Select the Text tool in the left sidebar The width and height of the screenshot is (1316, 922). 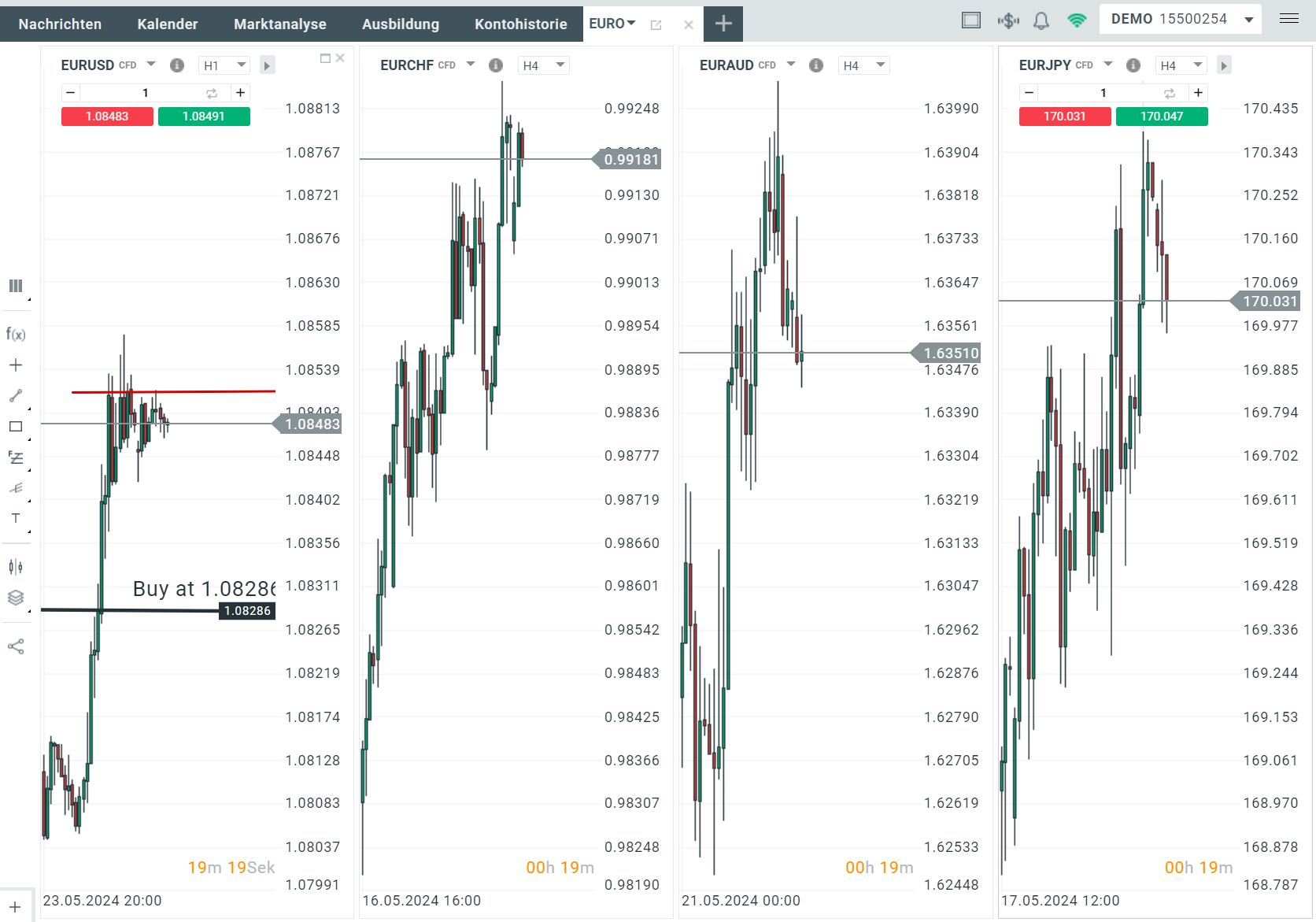coord(15,518)
